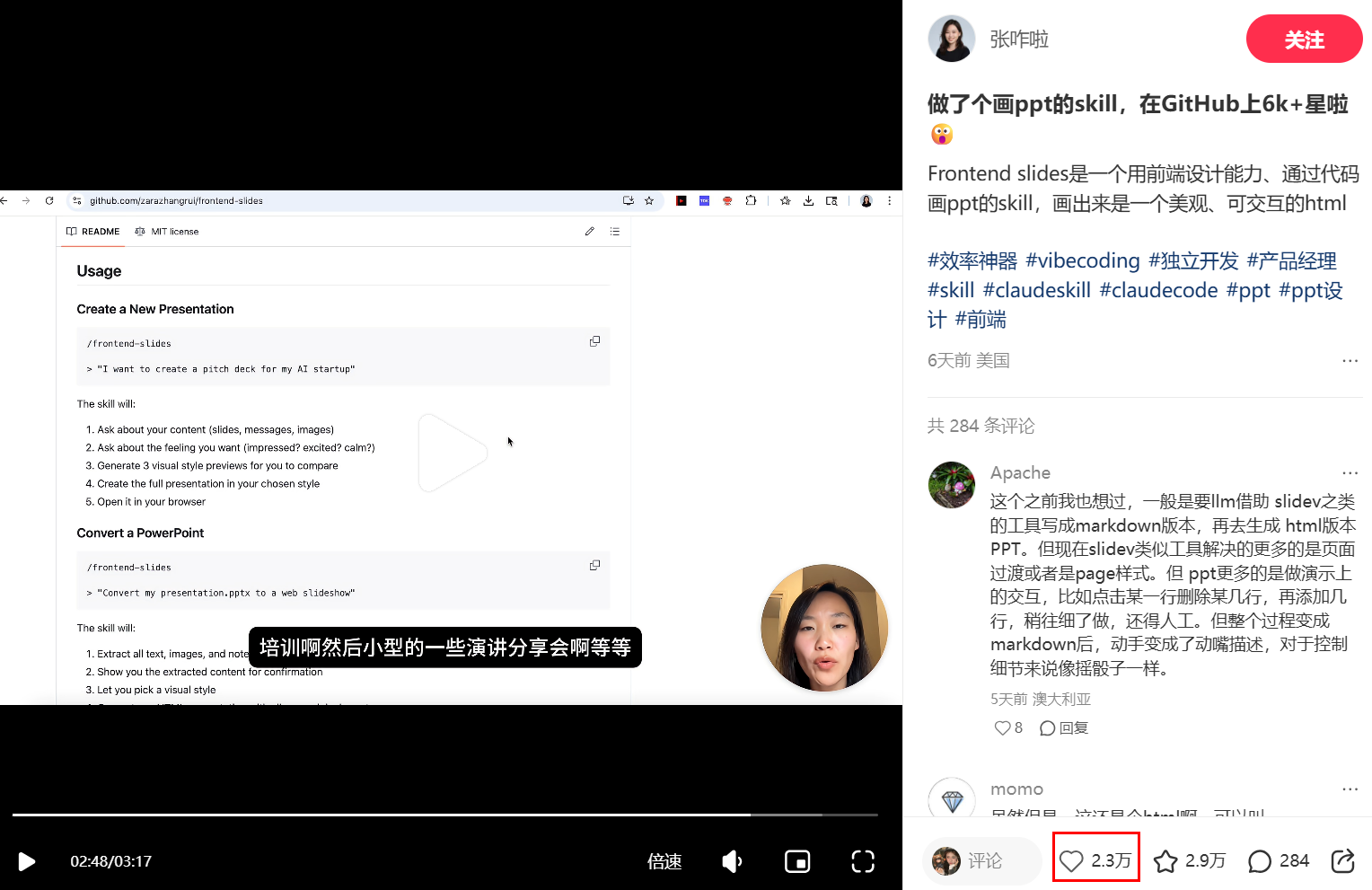Screen dimensions: 1372x890
Task: Play the video with bottom play button
Action: (27, 862)
